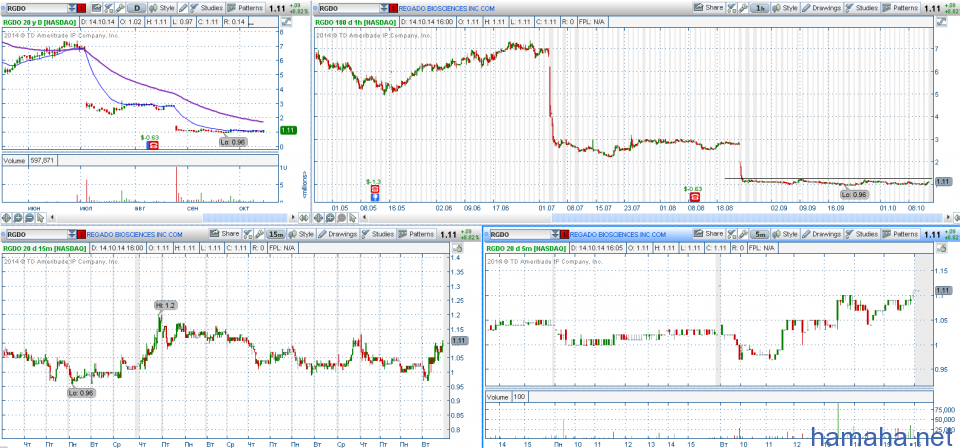
Task: Expand symbol dropdown in 5m chart panel
Action: coord(555,234)
